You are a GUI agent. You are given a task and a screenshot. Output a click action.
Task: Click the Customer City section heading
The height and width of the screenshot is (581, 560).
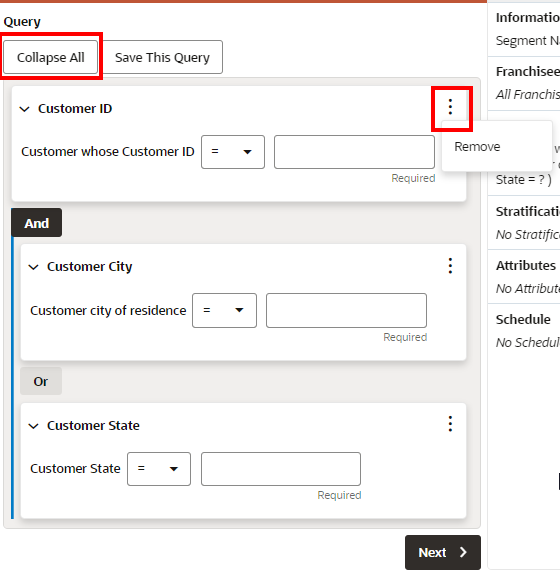(89, 267)
